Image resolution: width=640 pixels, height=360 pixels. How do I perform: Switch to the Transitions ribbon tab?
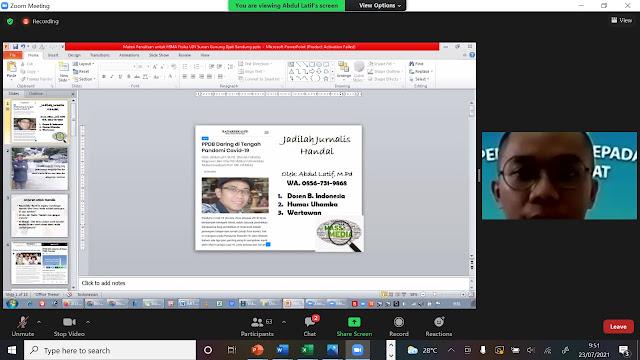point(100,55)
